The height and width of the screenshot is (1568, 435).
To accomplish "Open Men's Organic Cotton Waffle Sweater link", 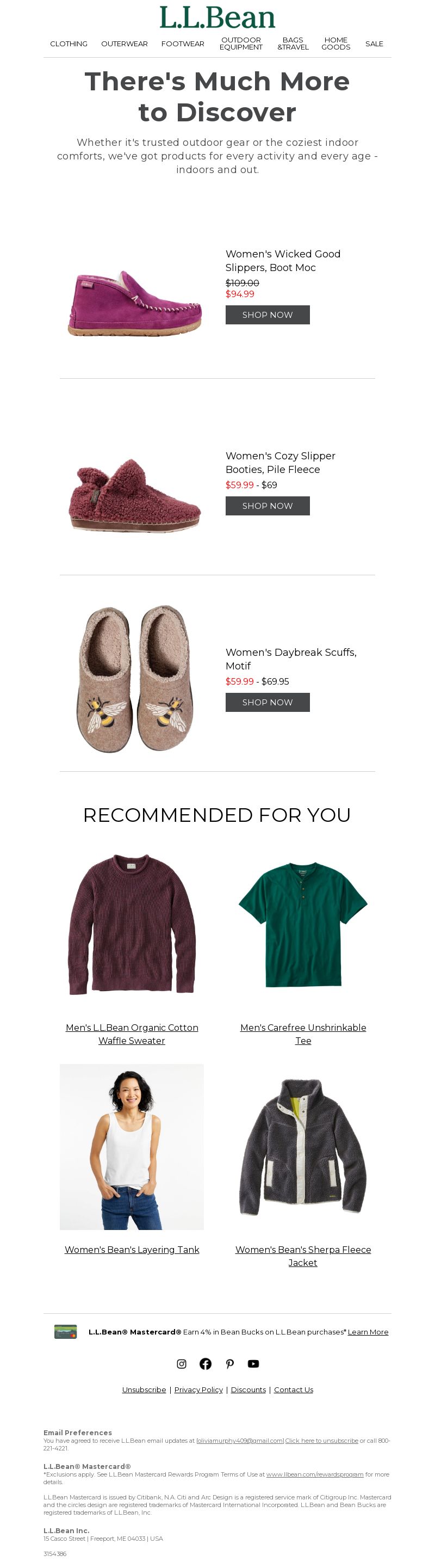I will (x=132, y=1034).
